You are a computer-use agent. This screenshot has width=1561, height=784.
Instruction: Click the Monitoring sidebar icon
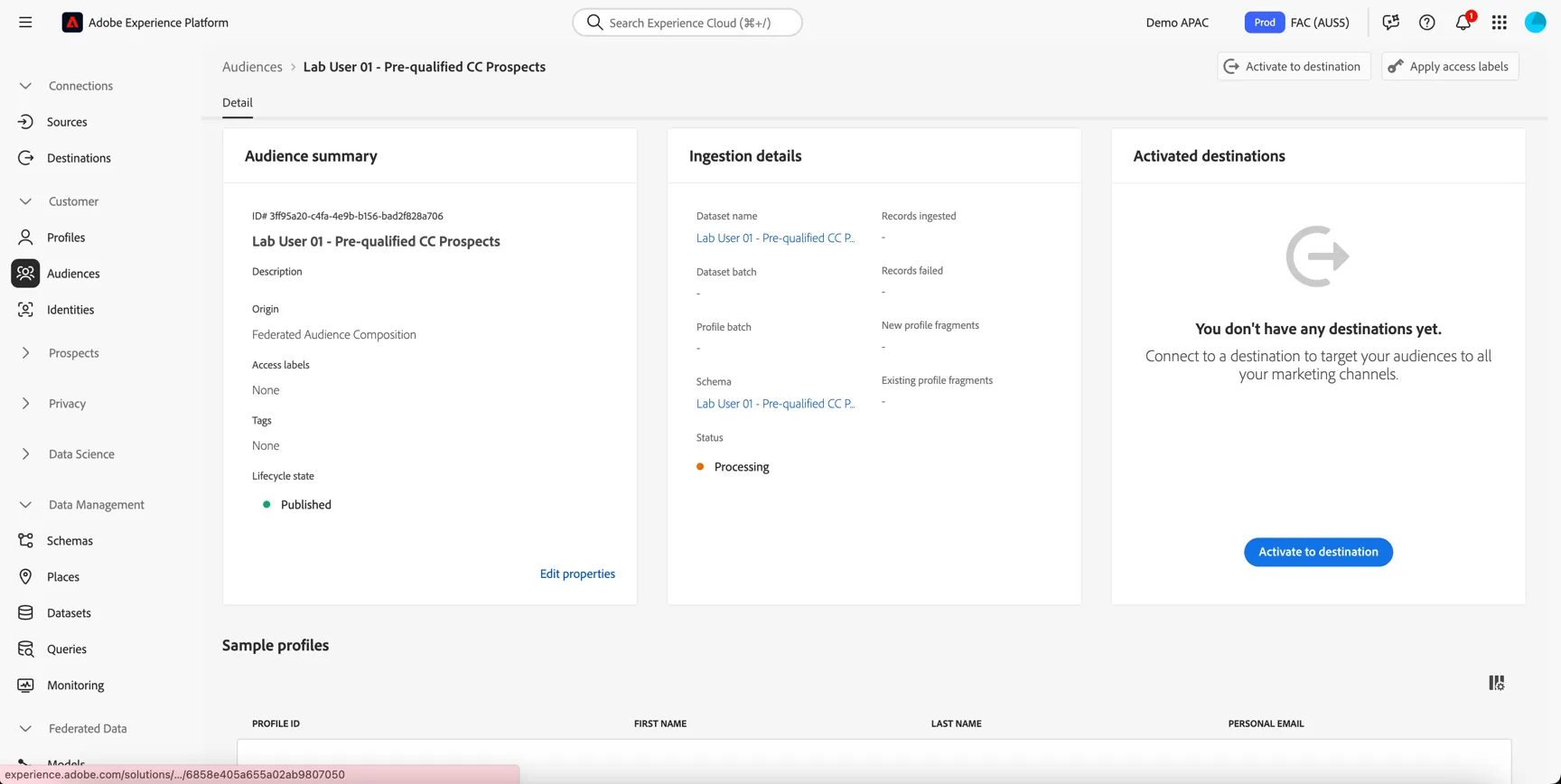[25, 686]
